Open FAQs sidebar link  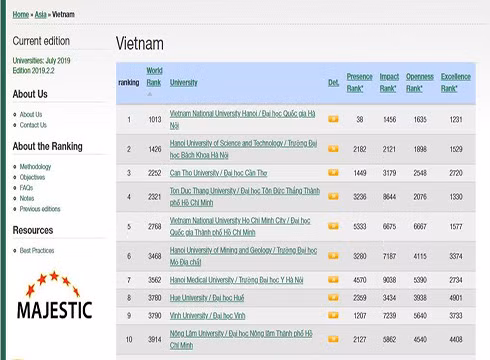click(x=26, y=188)
